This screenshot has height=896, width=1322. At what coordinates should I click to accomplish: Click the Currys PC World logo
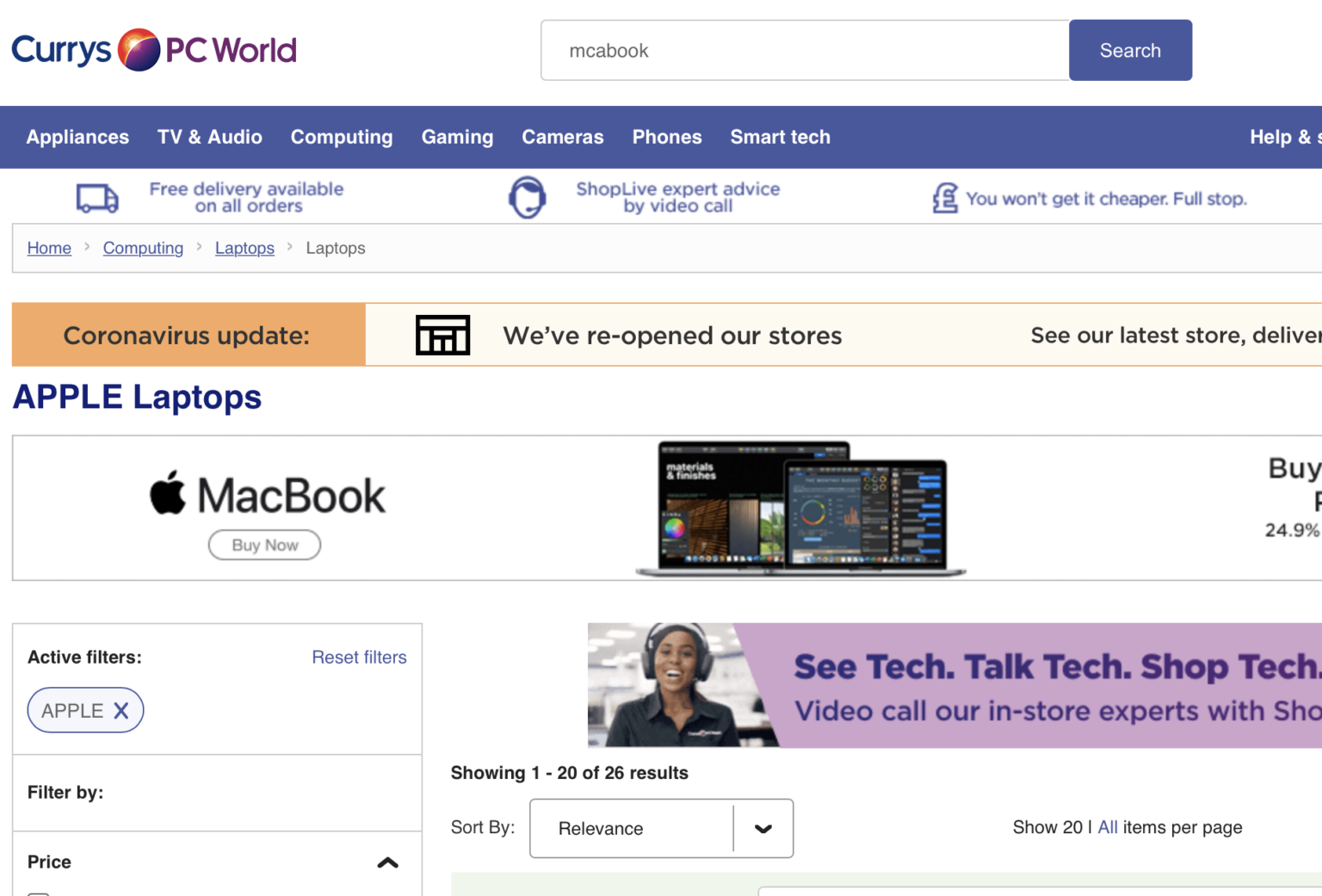(x=153, y=50)
